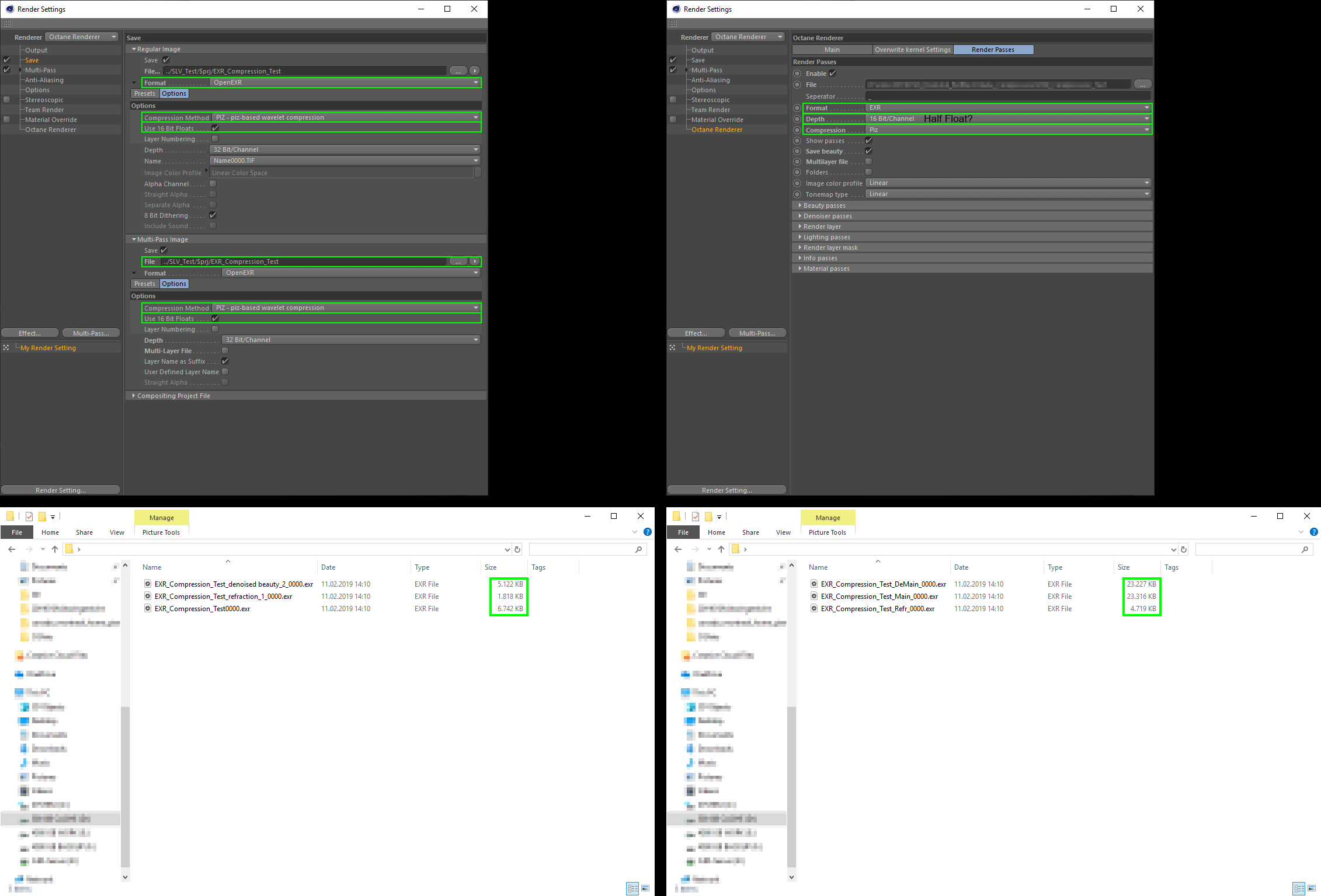Screen dimensions: 1321x896
Task: Open the Regular Image Compression Method dropdown
Action: click(346, 117)
